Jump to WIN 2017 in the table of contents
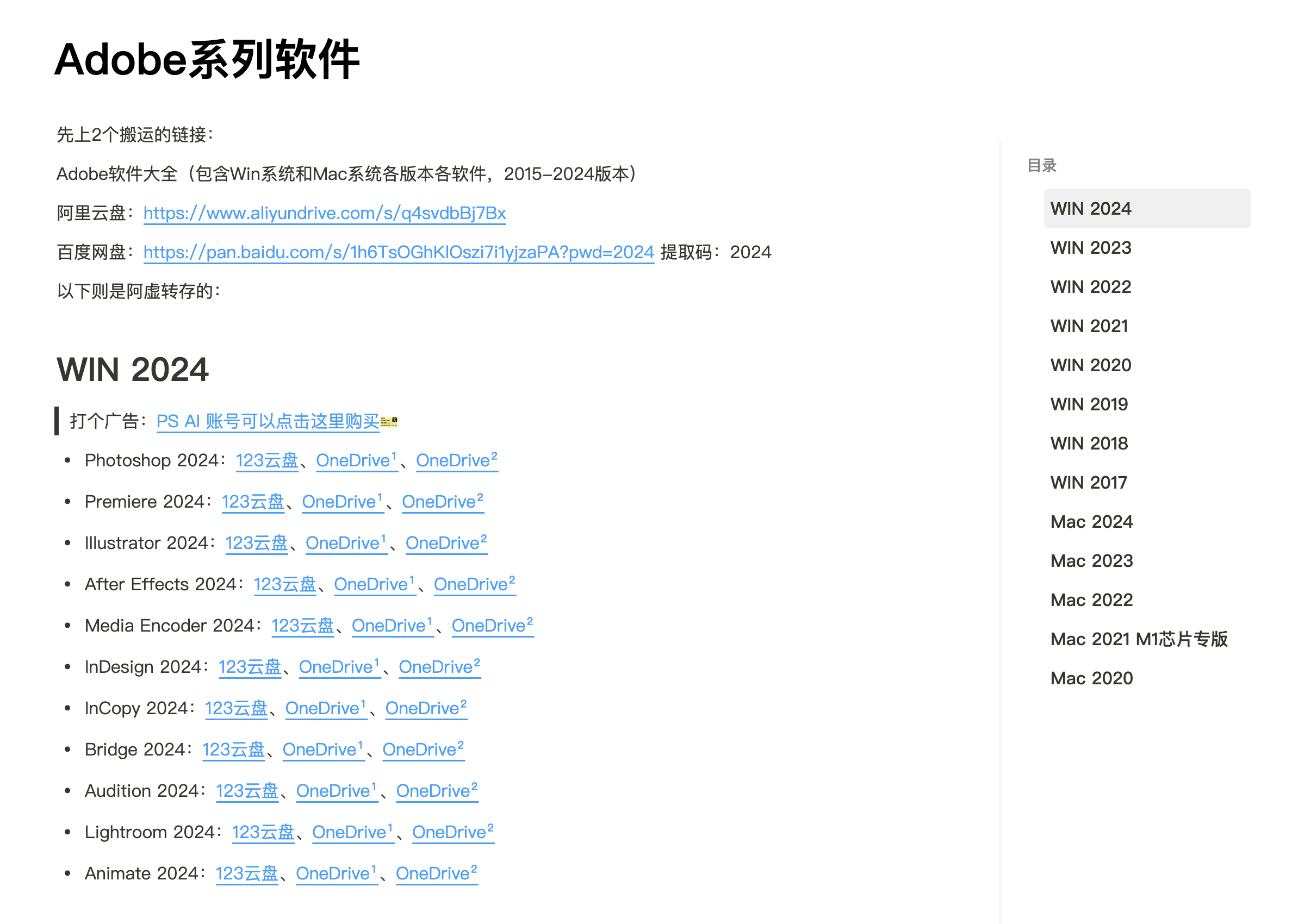The width and height of the screenshot is (1292, 924). click(1089, 483)
